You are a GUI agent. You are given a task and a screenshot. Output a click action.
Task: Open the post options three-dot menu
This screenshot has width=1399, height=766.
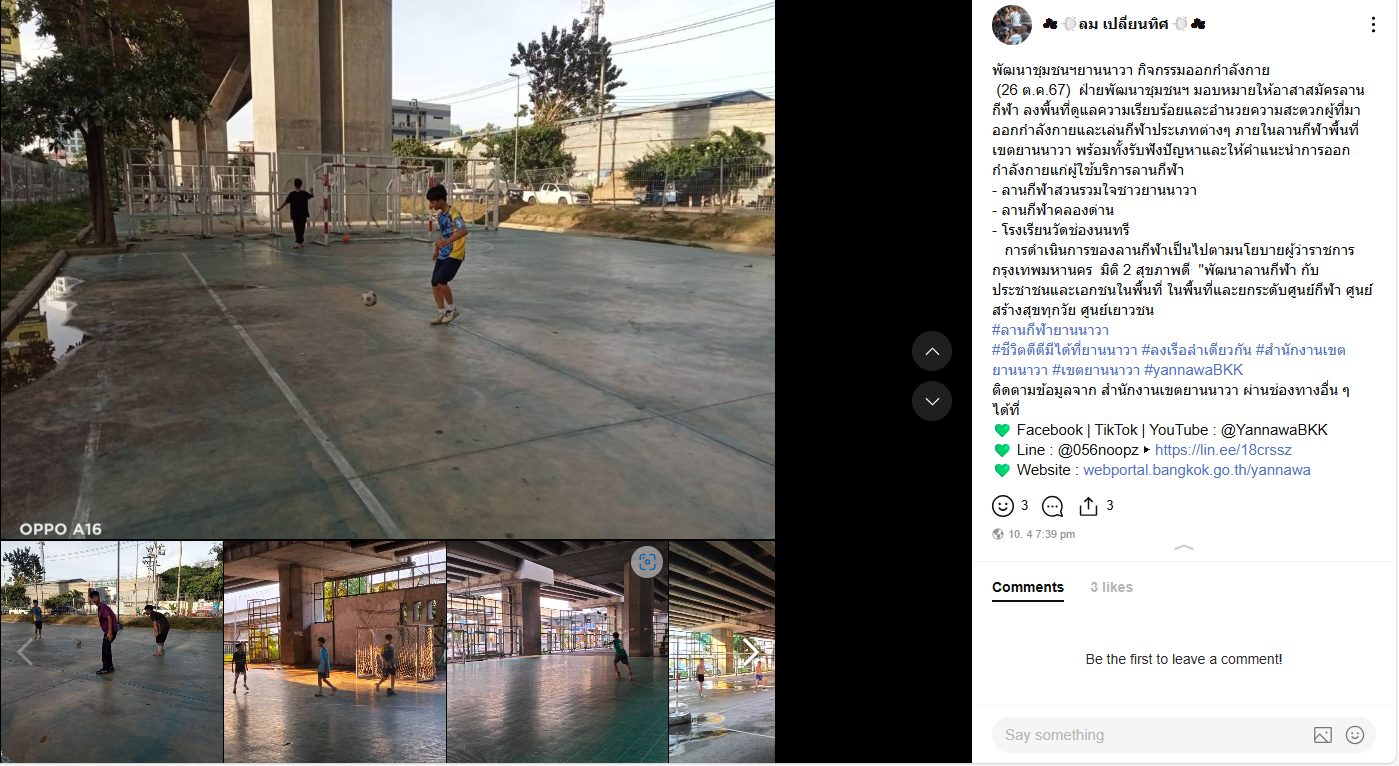click(1373, 25)
